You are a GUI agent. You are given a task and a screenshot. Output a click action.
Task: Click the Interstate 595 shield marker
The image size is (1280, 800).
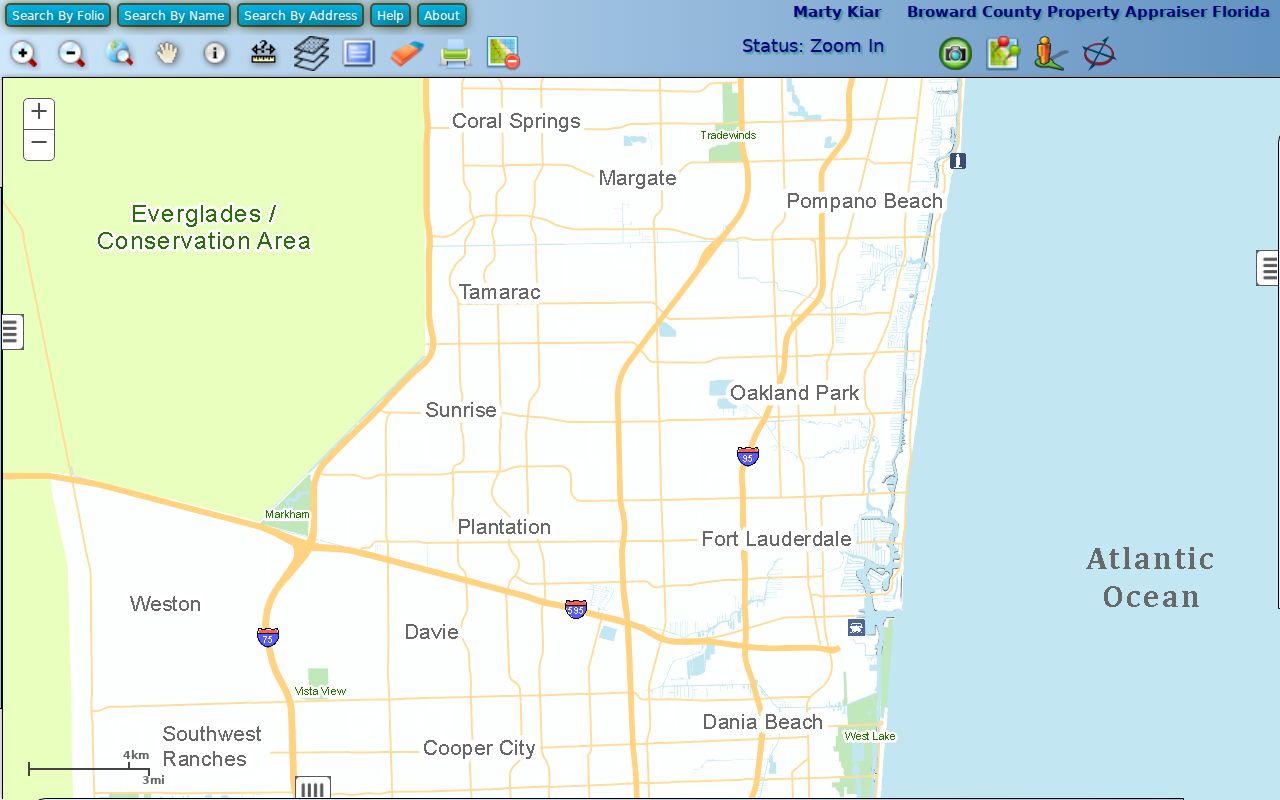coord(575,608)
